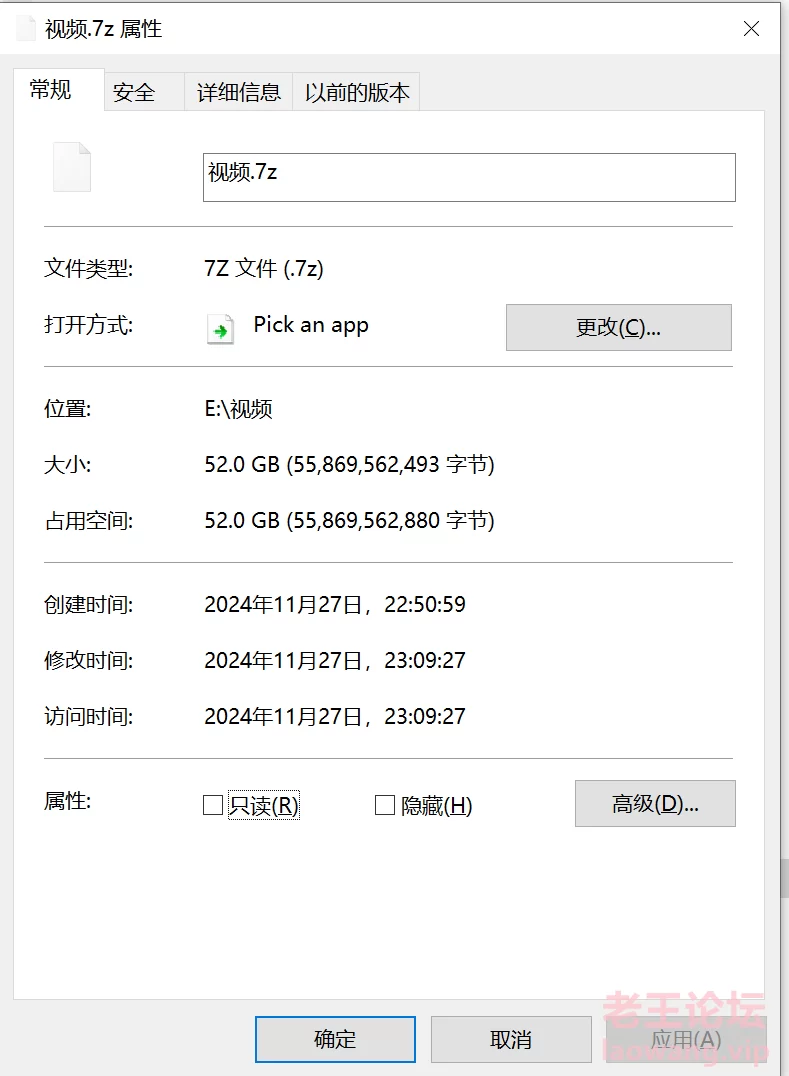Viewport: 789px width, 1076px height.
Task: Click the large blank file icon
Action: click(x=72, y=167)
